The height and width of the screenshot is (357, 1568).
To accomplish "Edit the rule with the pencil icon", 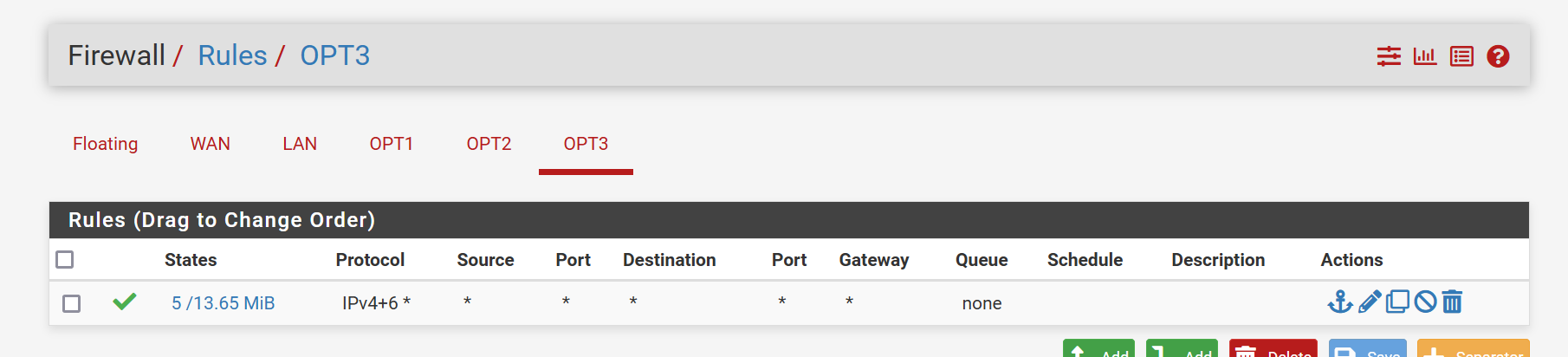I will tap(1370, 302).
